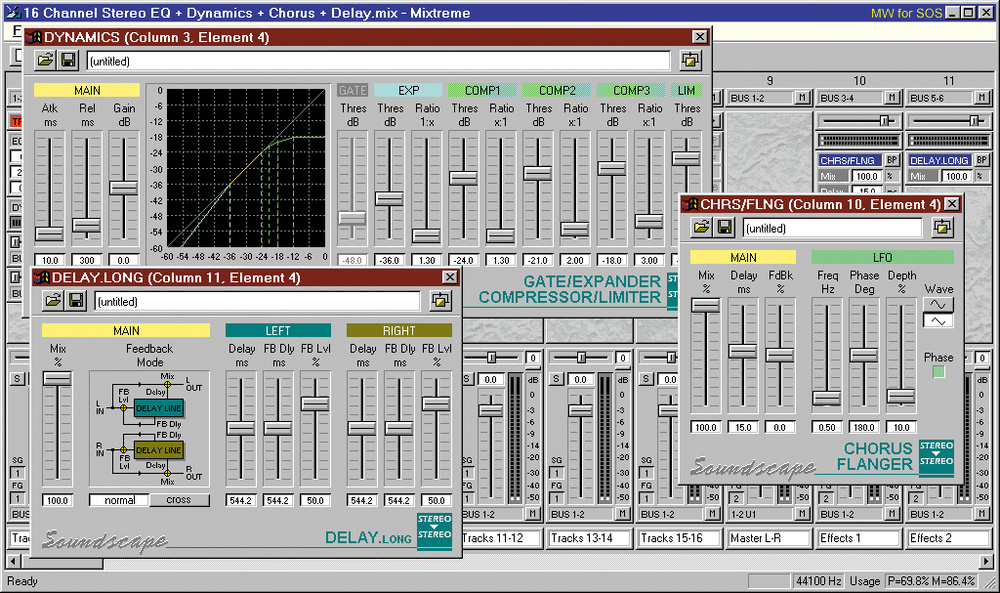Open preset file in DYNAMICS window
Viewport: 1000px width, 593px height.
[x=45, y=61]
